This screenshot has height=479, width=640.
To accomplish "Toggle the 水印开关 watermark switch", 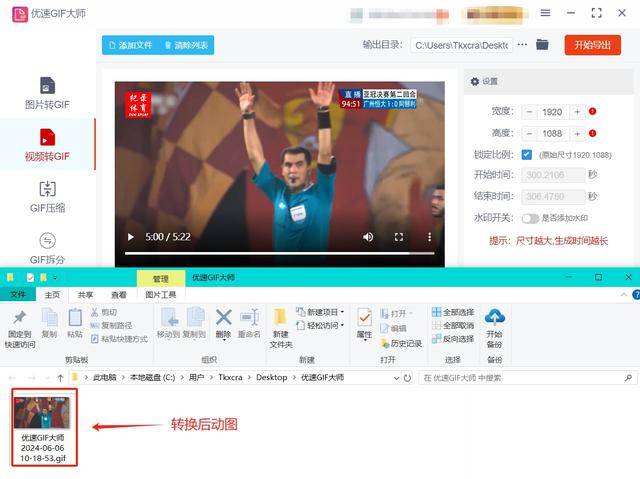I will (x=530, y=218).
